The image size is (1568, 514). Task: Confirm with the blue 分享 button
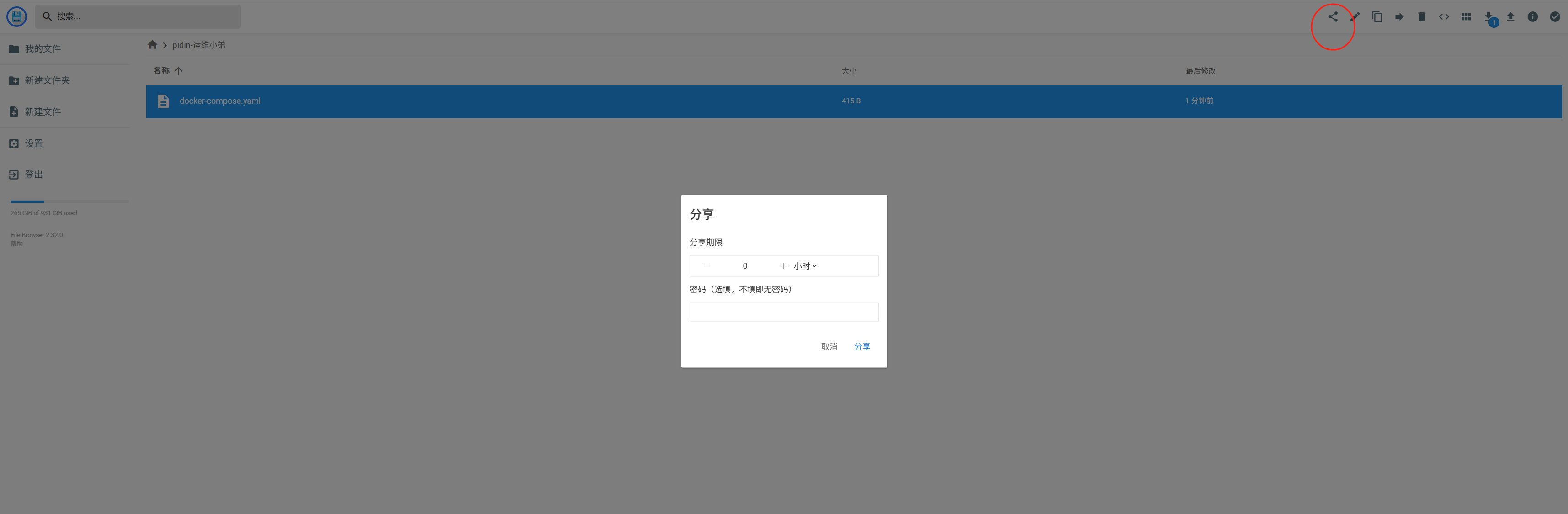pos(861,347)
